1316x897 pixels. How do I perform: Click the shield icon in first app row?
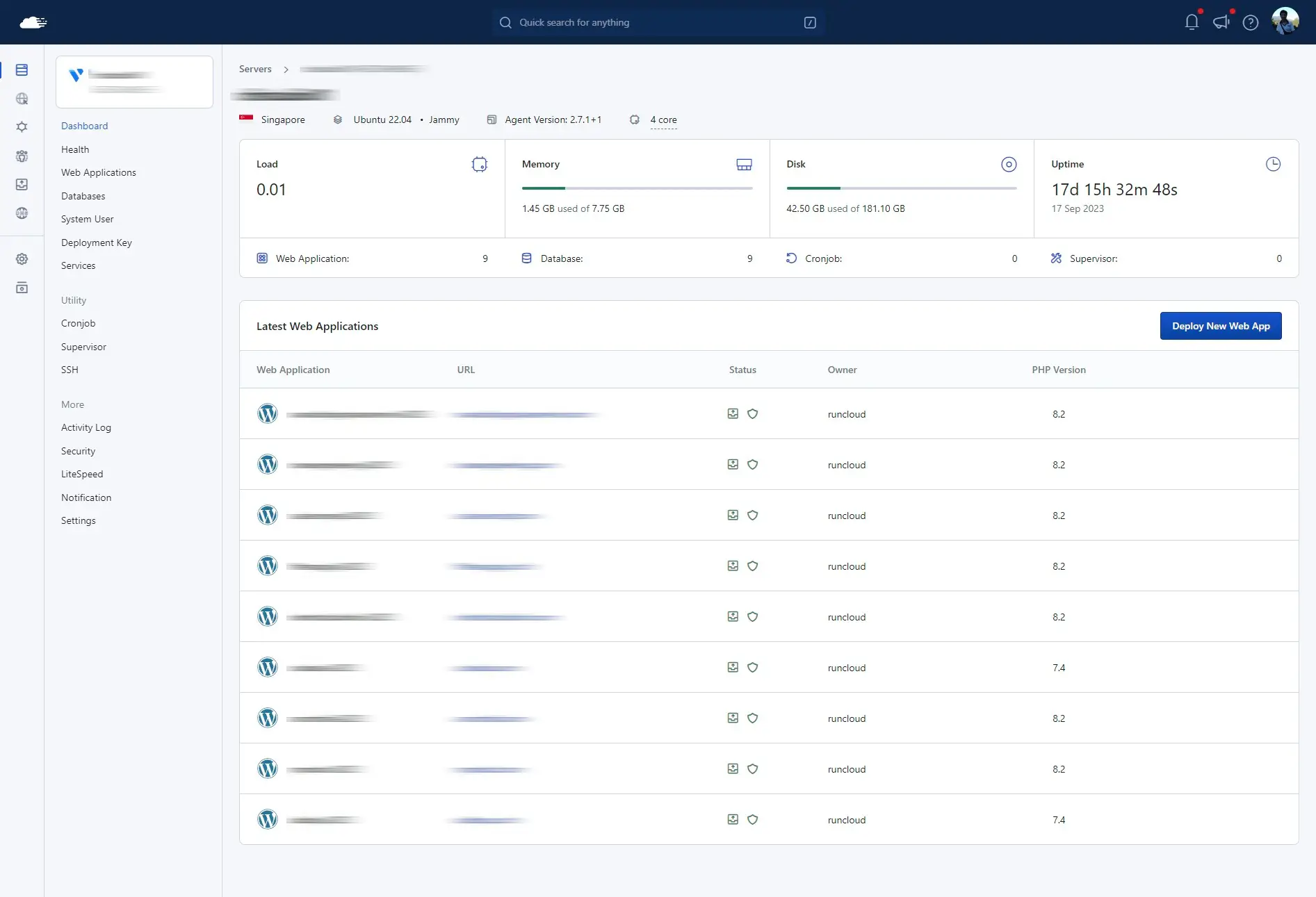point(752,414)
